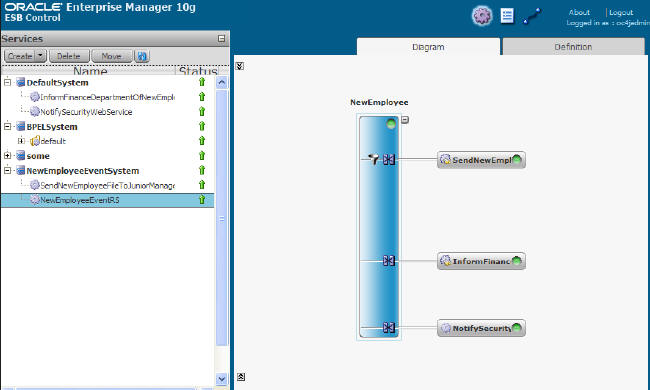Click the green status arrow for NewEmployeeEventRS
This screenshot has width=650, height=390.
click(202, 199)
